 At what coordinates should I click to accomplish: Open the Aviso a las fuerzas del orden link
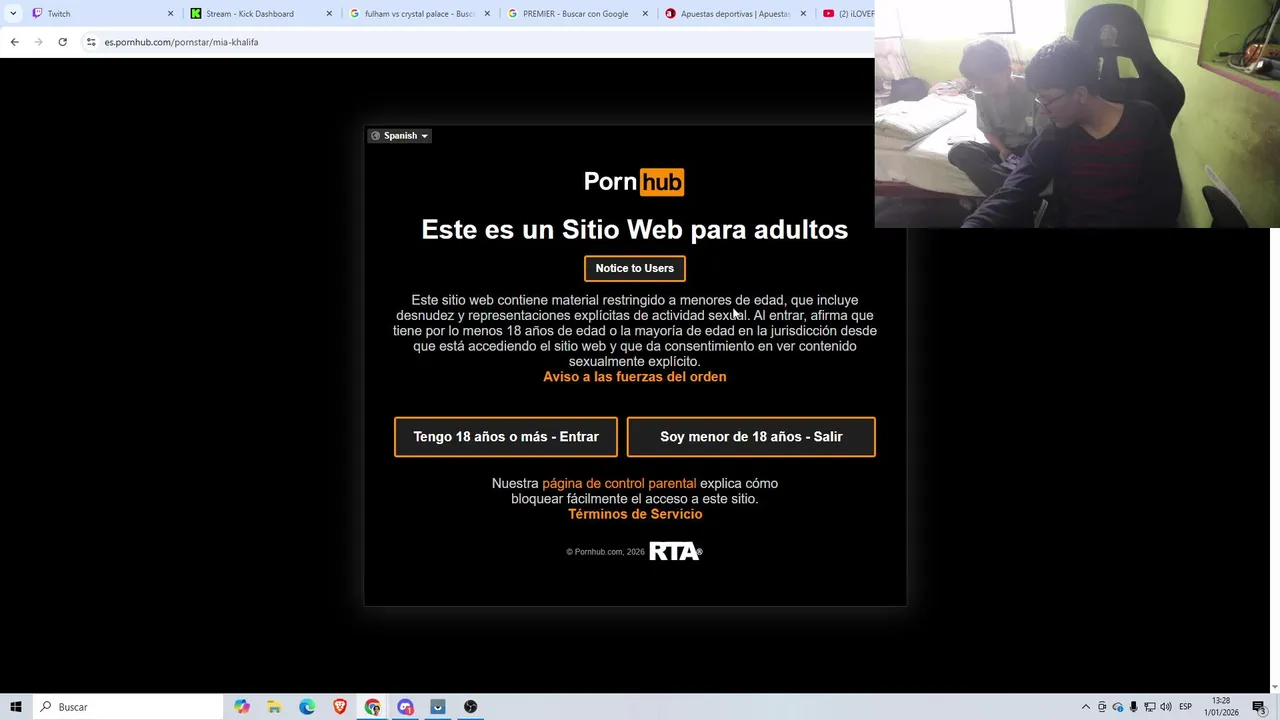pos(635,377)
